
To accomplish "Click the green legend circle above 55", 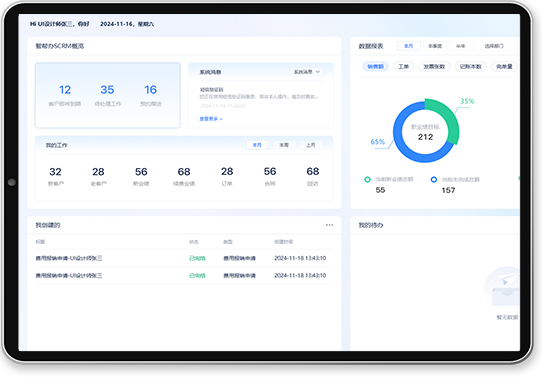I will [367, 179].
